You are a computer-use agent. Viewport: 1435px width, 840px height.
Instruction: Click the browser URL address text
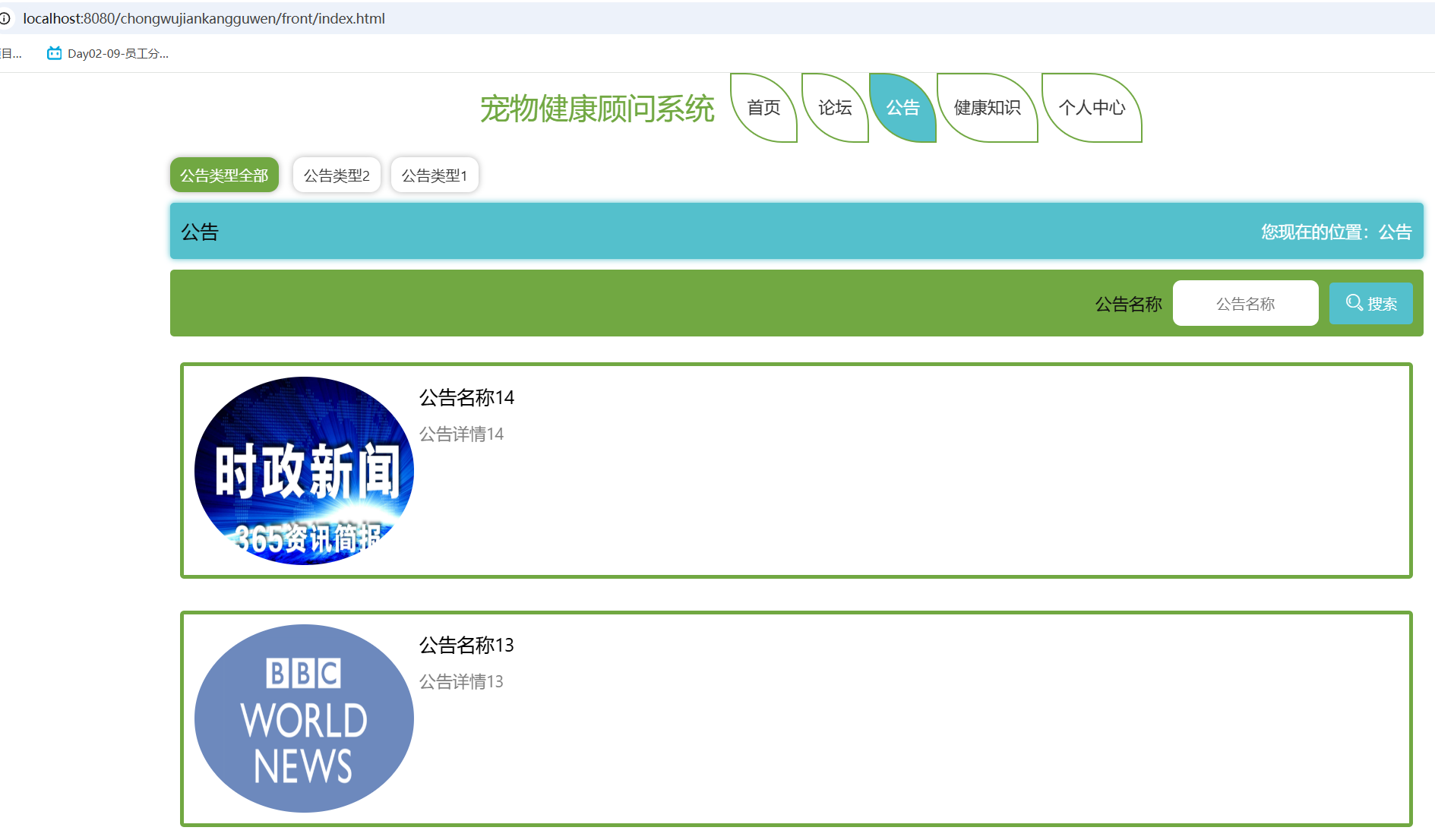204,18
